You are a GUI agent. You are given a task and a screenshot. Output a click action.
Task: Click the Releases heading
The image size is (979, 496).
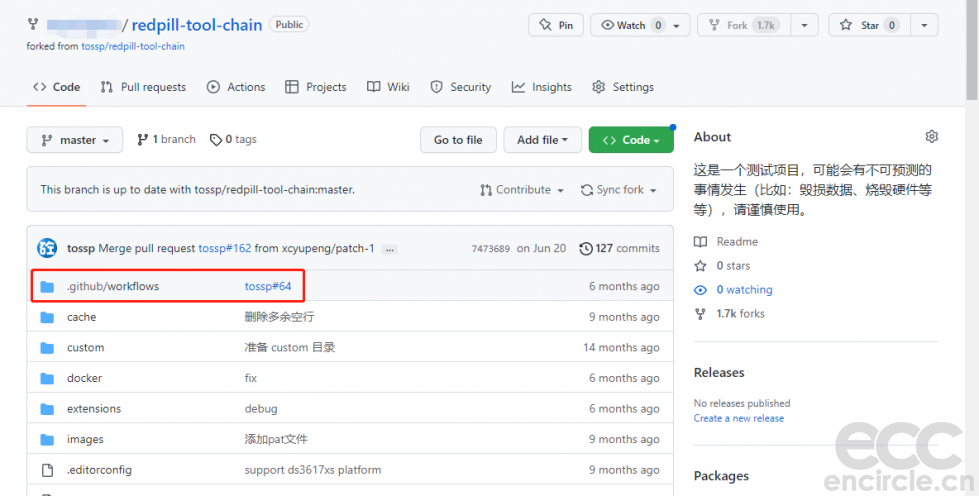pyautogui.click(x=719, y=372)
